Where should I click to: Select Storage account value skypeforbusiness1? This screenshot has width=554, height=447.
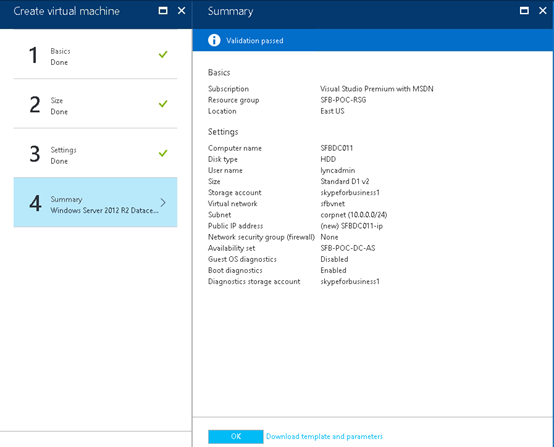(350, 193)
